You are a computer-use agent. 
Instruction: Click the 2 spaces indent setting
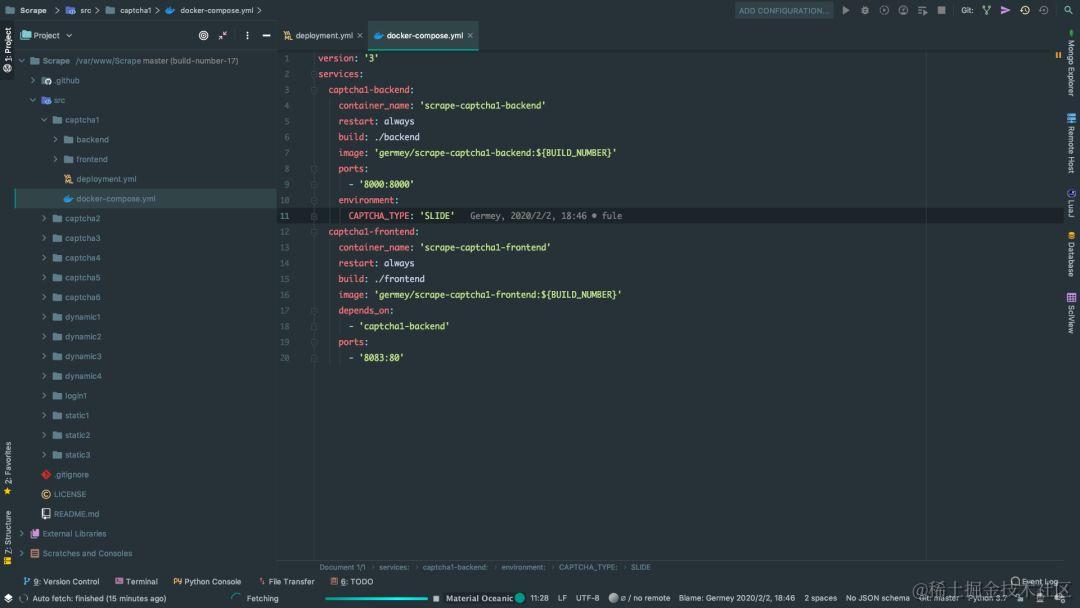820,598
